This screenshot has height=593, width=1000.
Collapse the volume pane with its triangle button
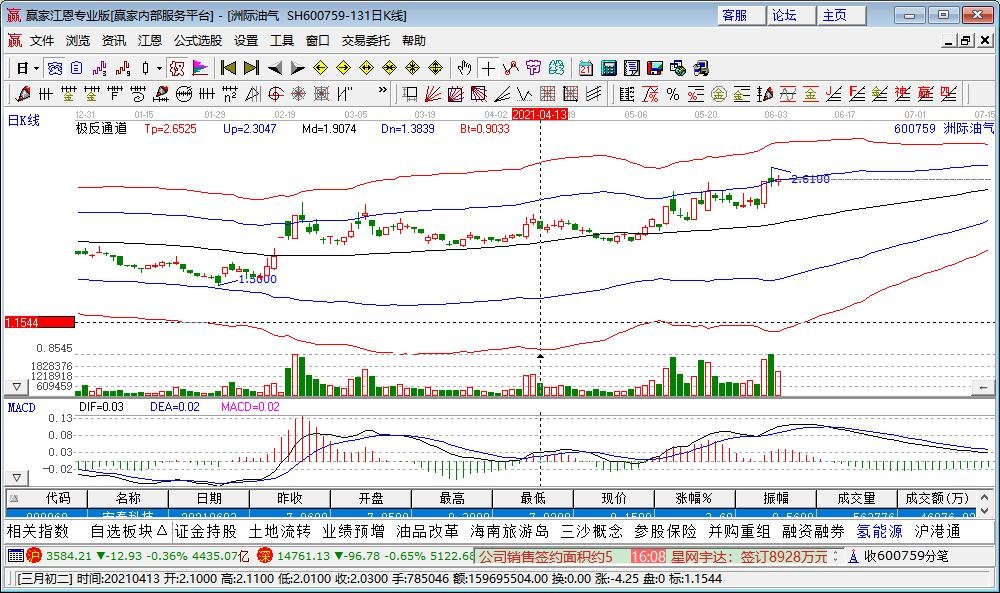pyautogui.click(x=17, y=386)
